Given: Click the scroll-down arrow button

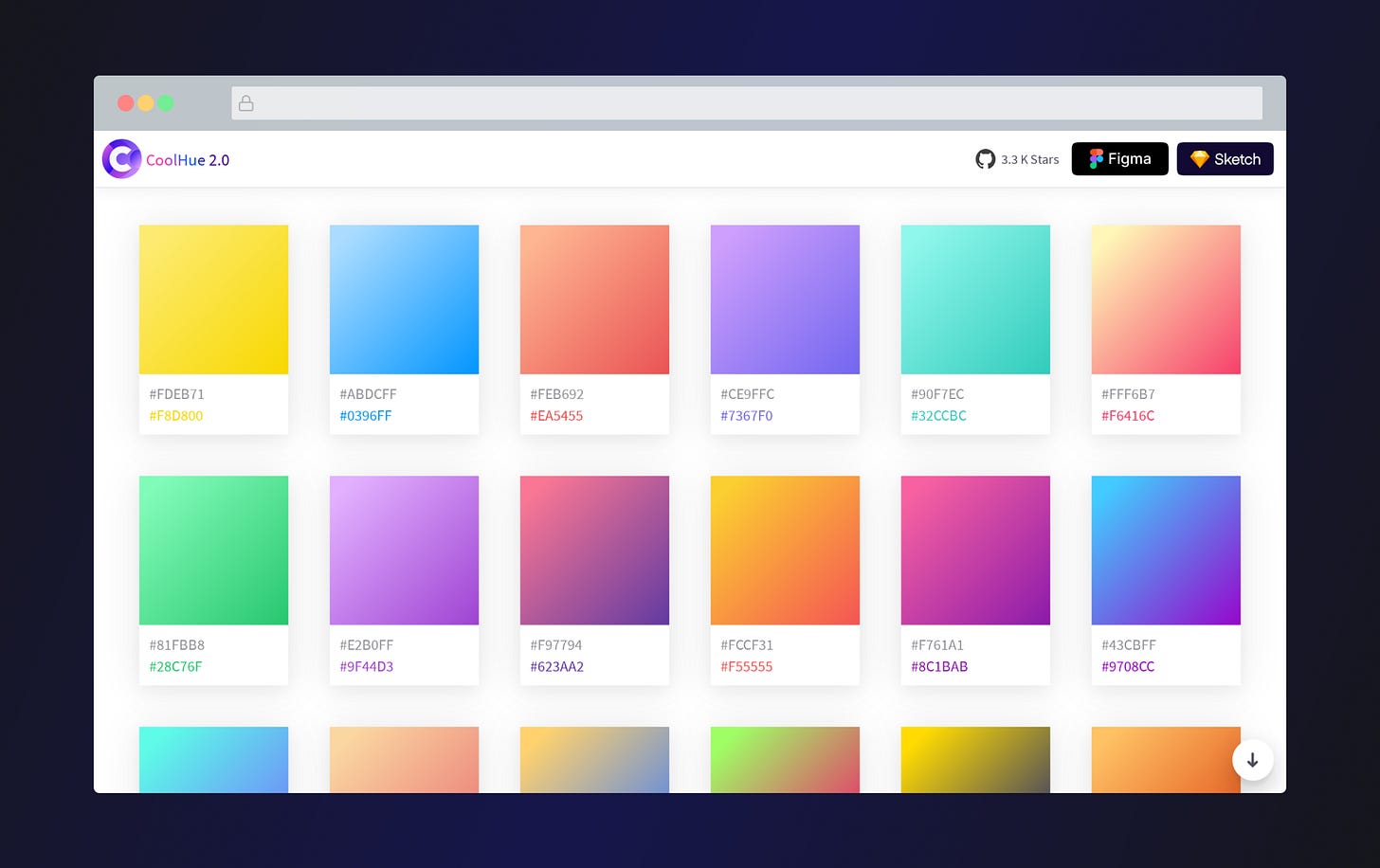Looking at the screenshot, I should (1252, 760).
